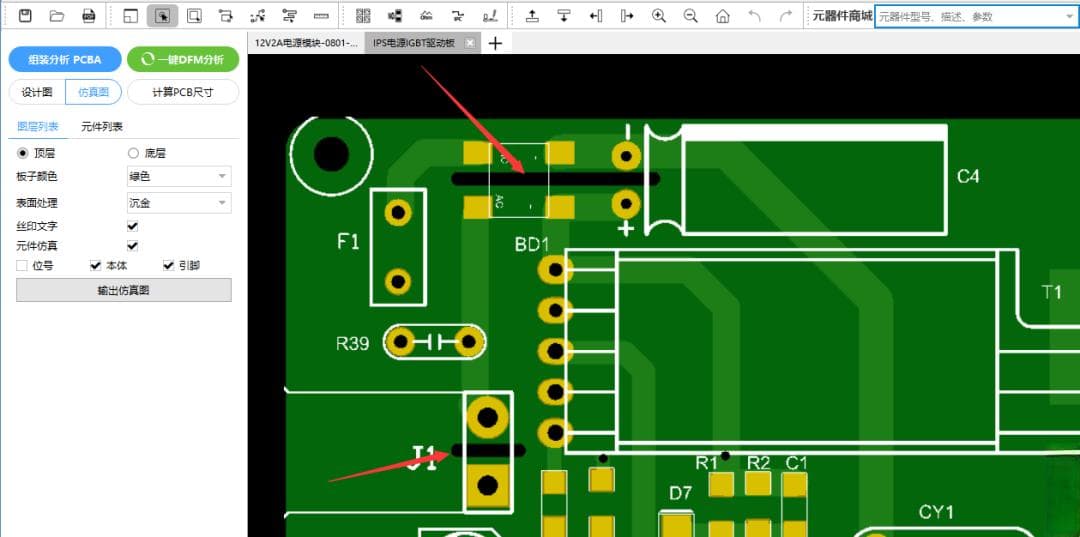Open the filter settings tool icon
This screenshot has height=537, width=1080.
coord(289,16)
